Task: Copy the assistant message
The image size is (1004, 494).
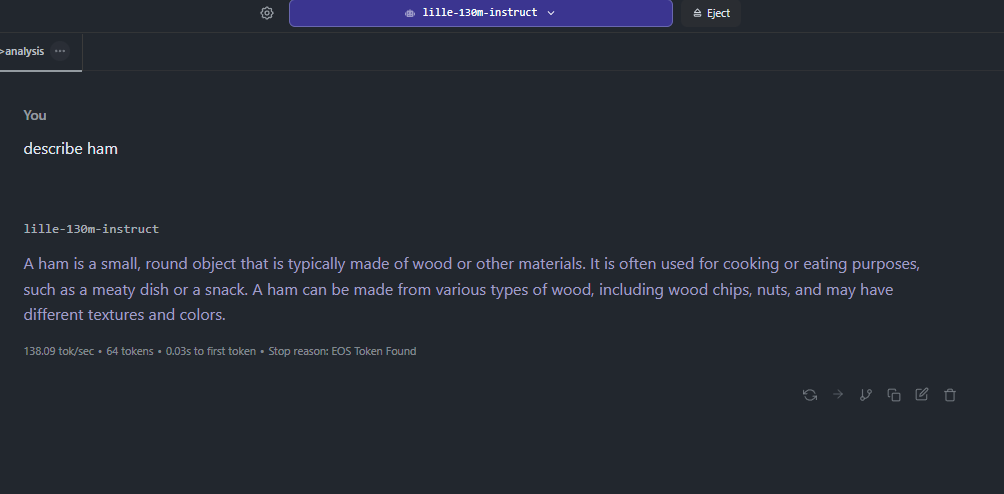Action: coord(894,395)
